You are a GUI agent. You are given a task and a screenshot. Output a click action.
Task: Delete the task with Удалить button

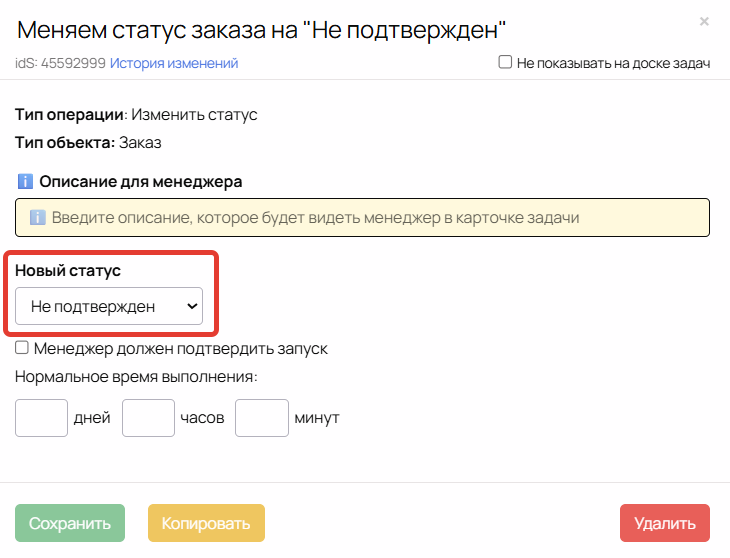click(665, 523)
